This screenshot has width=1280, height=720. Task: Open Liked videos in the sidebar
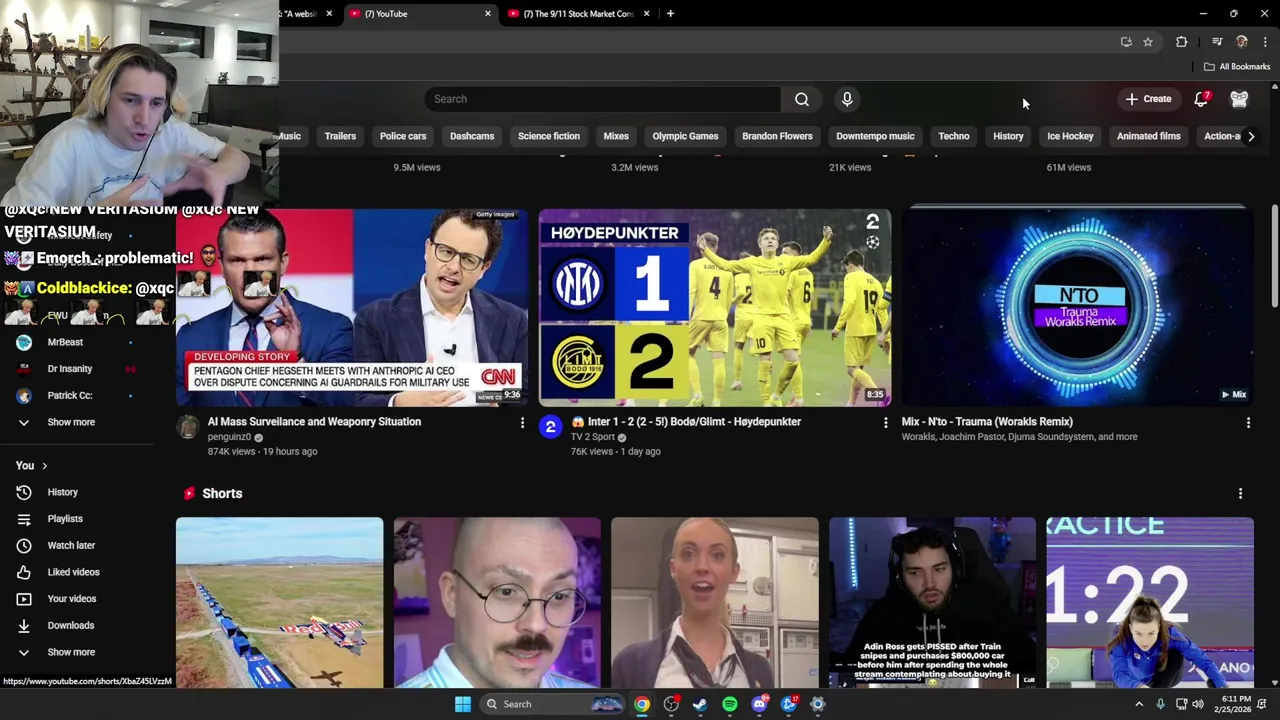coord(73,572)
